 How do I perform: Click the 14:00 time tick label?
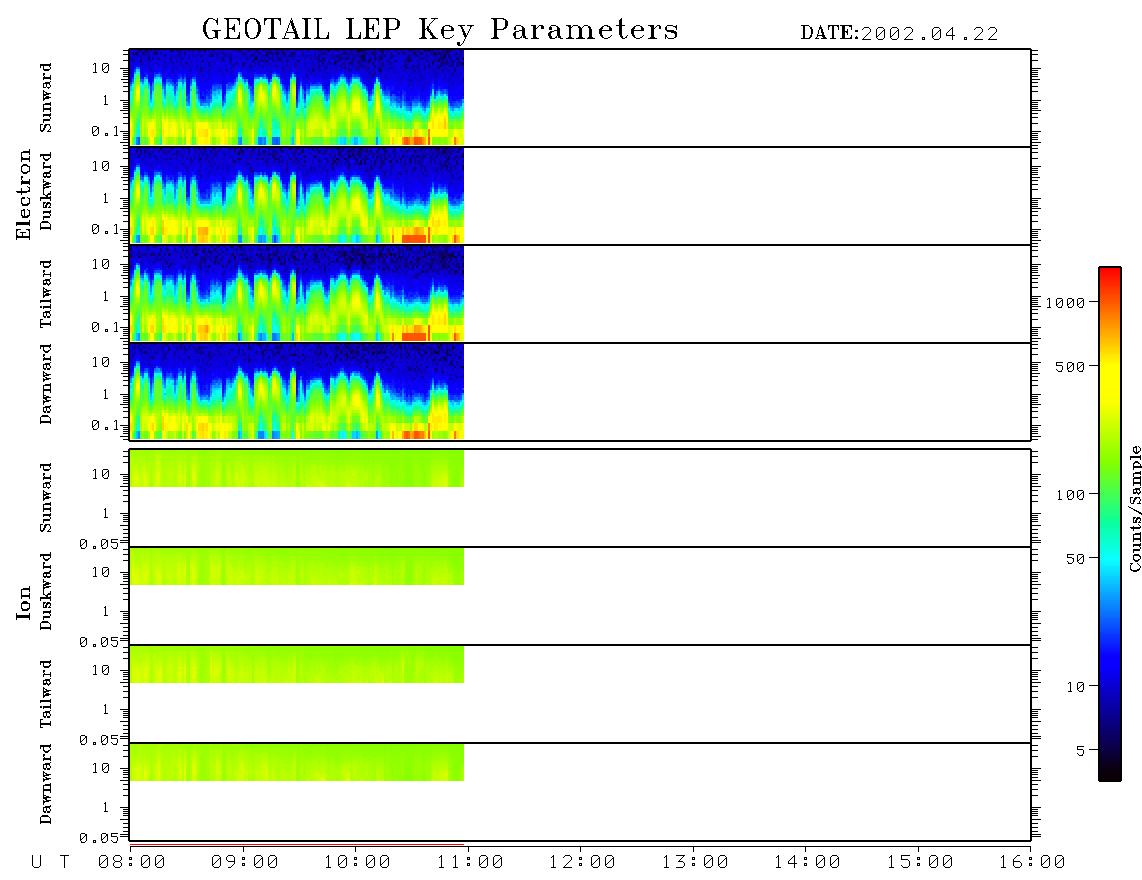(x=807, y=863)
